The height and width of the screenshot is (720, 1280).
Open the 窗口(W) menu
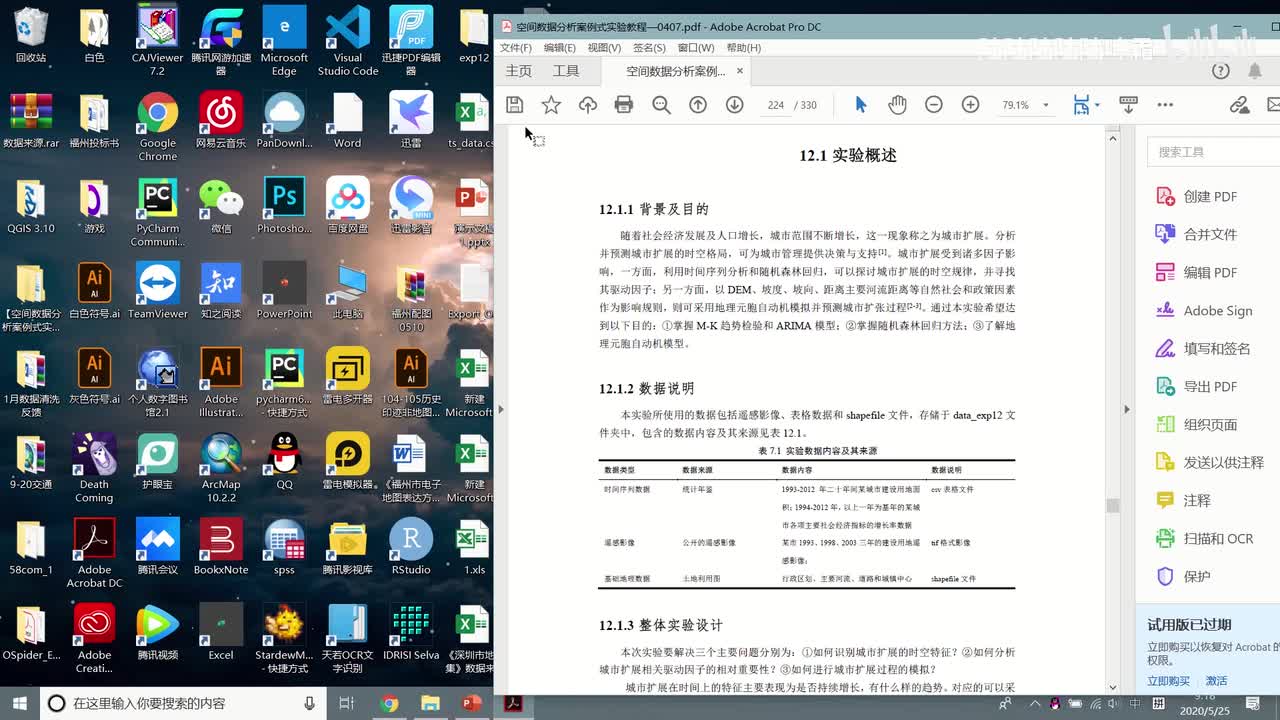pos(695,48)
